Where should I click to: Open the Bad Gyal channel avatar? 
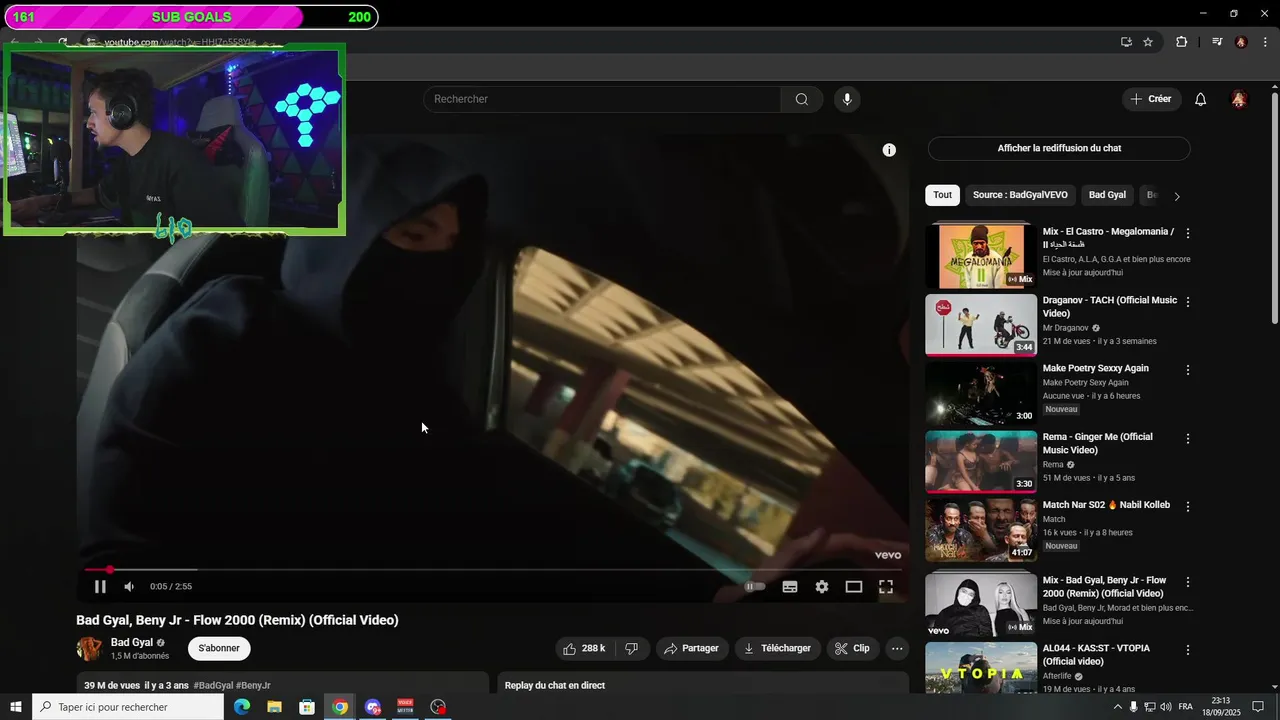pos(89,649)
